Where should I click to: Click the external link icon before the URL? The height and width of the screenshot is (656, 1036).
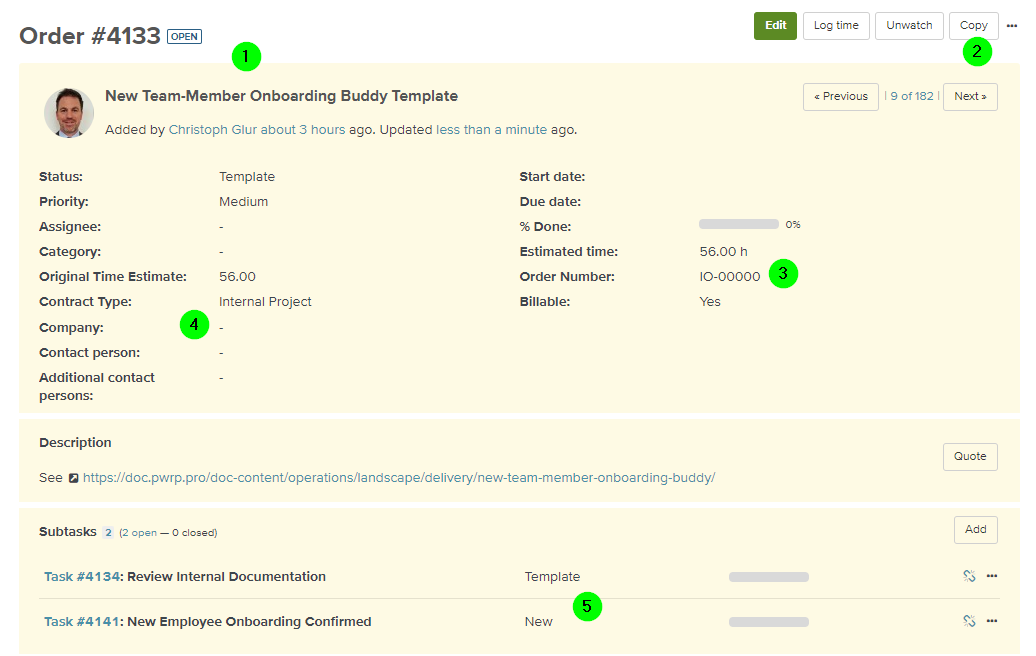point(74,478)
